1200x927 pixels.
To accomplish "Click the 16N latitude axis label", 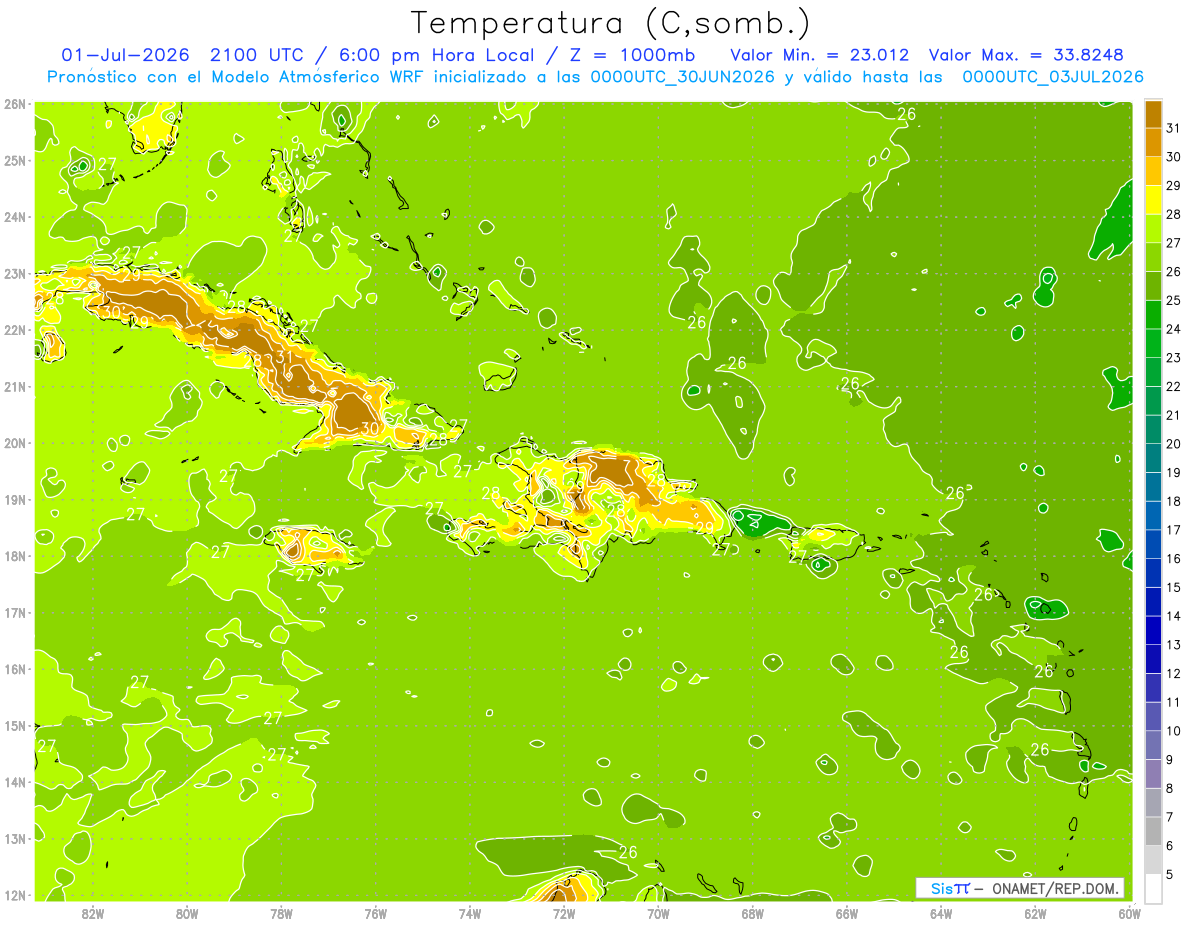I will [x=15, y=669].
